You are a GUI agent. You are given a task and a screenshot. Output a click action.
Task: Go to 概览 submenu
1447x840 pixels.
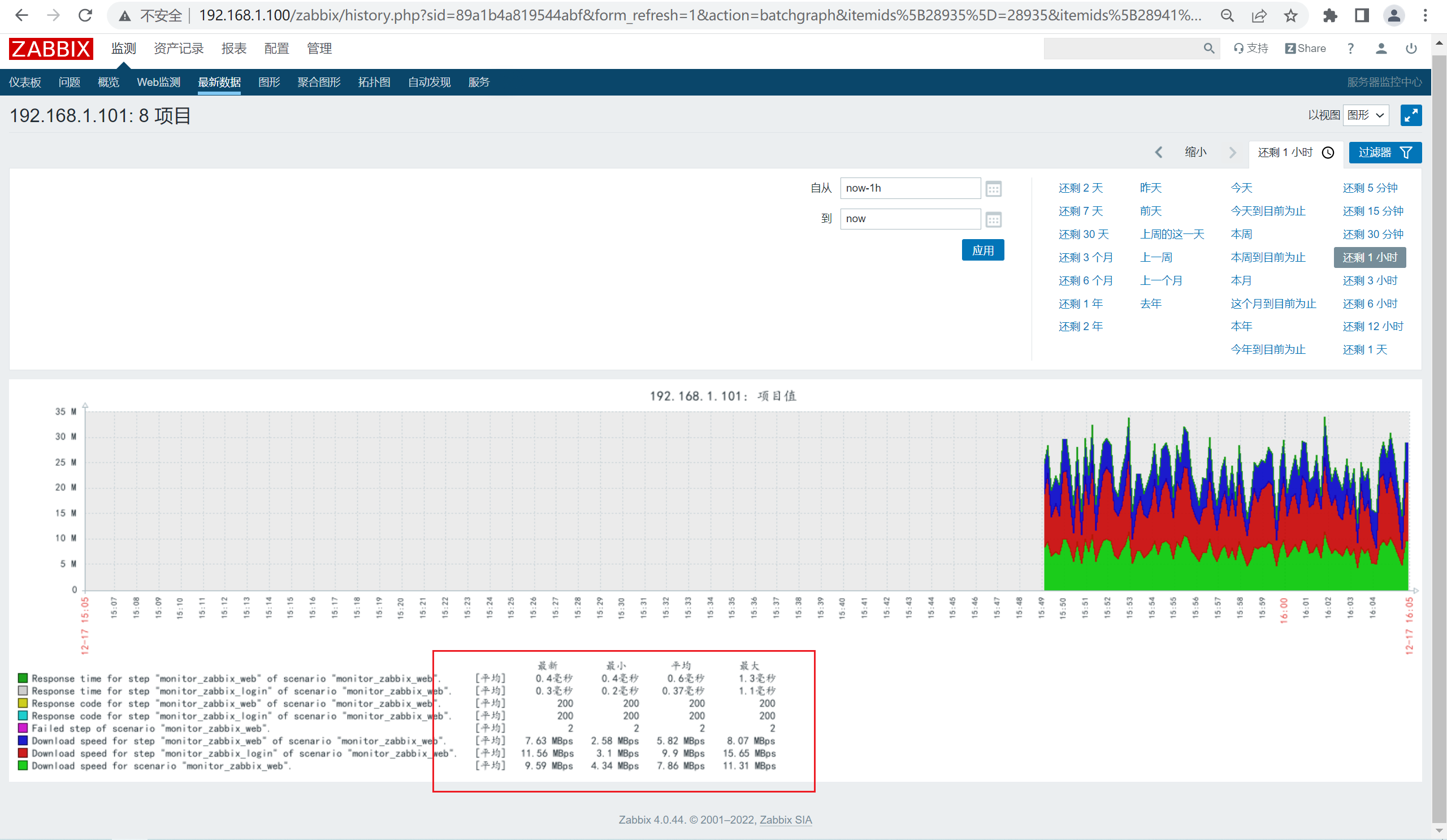tap(109, 82)
